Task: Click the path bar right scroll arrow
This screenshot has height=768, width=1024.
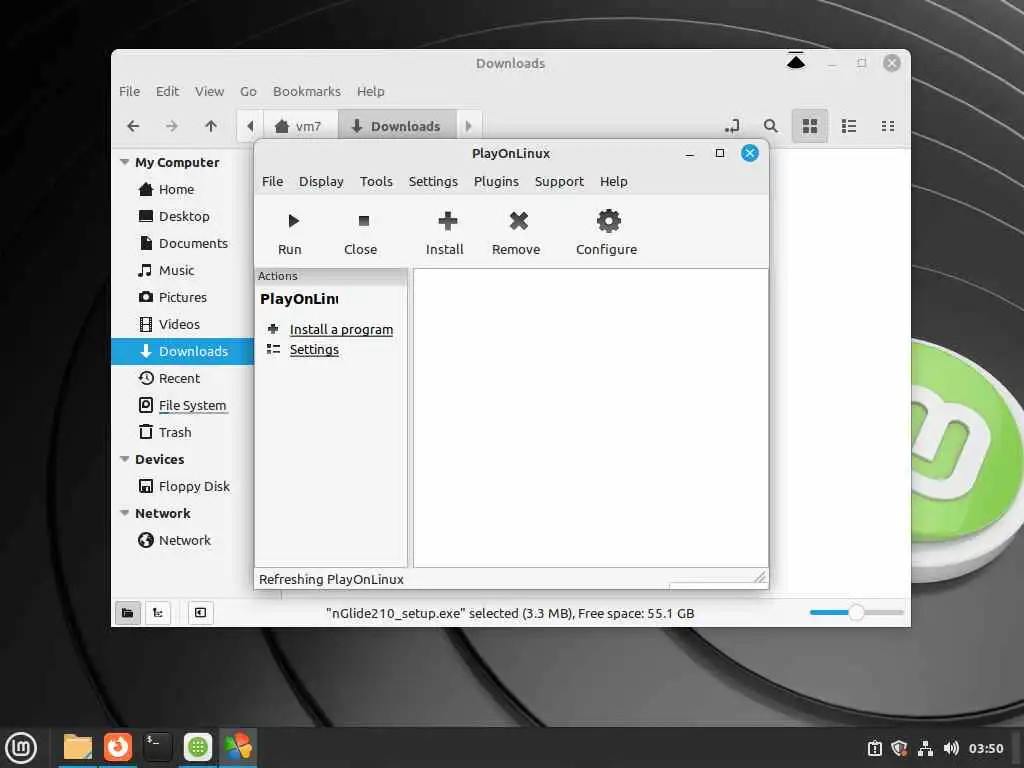Action: [x=468, y=126]
